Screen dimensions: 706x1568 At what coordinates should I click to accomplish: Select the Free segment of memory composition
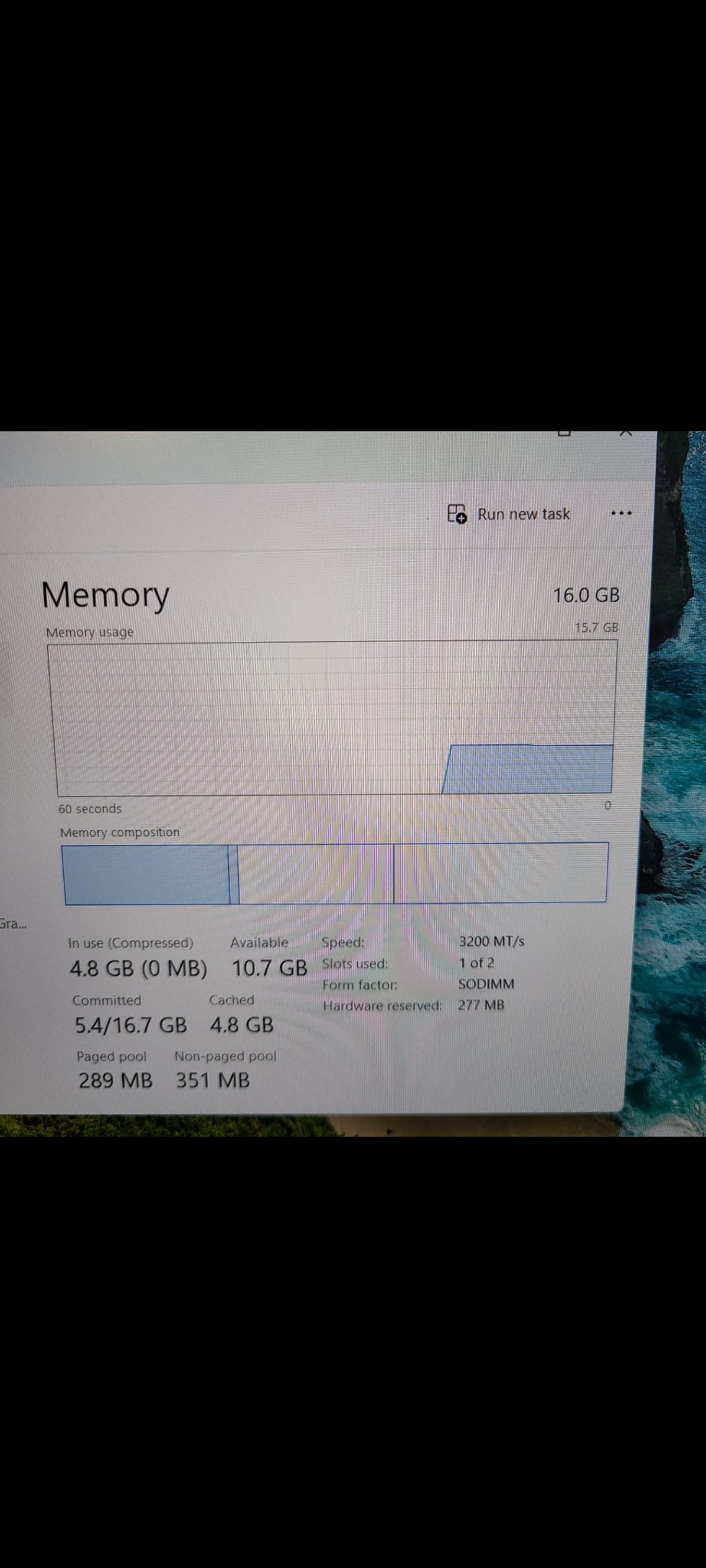[501, 873]
